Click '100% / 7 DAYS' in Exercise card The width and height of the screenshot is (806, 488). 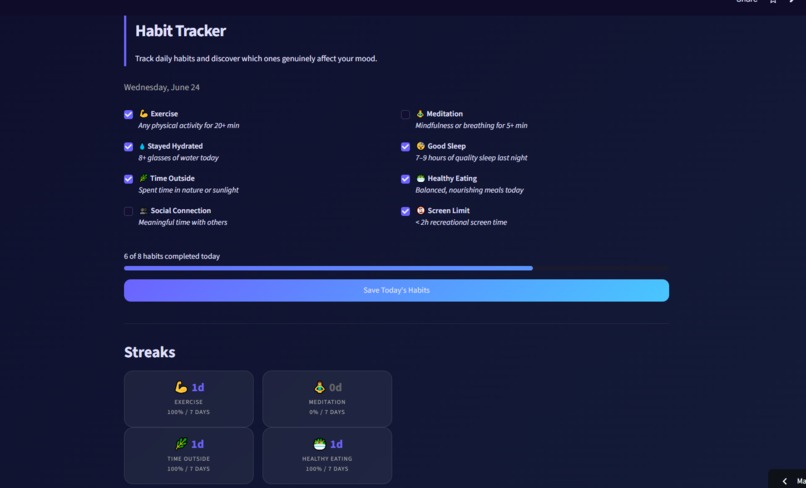[189, 412]
